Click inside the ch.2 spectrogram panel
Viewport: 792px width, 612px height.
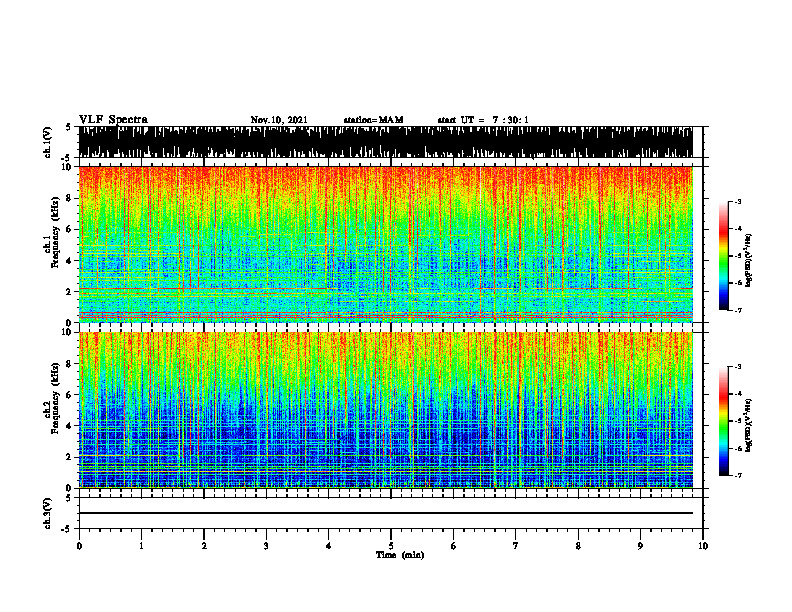click(385, 410)
